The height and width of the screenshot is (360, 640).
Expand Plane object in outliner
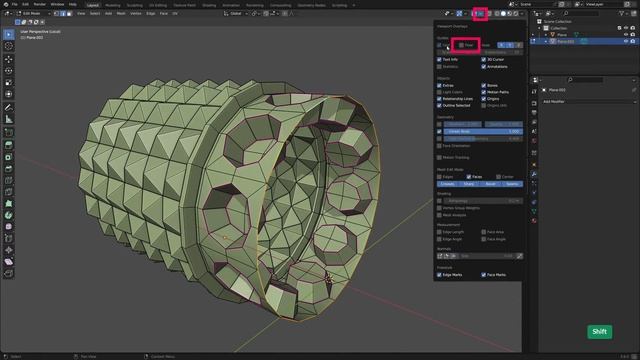pos(546,35)
